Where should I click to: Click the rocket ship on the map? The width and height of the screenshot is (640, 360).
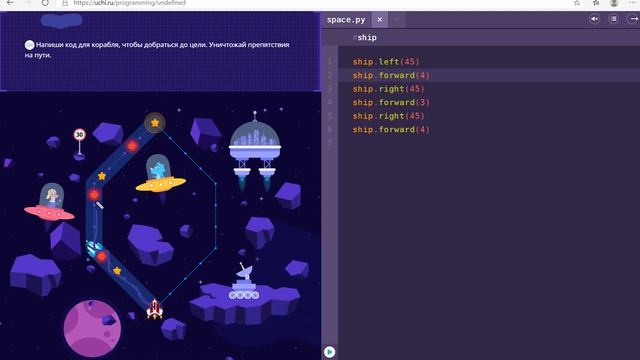tap(155, 309)
